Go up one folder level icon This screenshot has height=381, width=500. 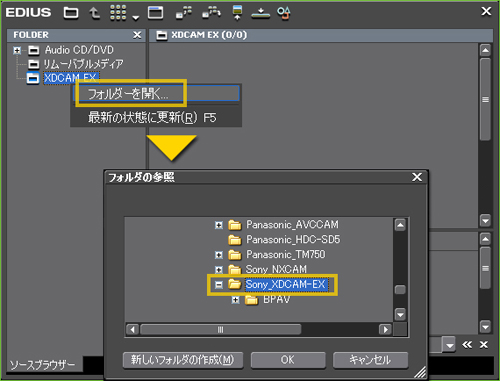(x=95, y=13)
